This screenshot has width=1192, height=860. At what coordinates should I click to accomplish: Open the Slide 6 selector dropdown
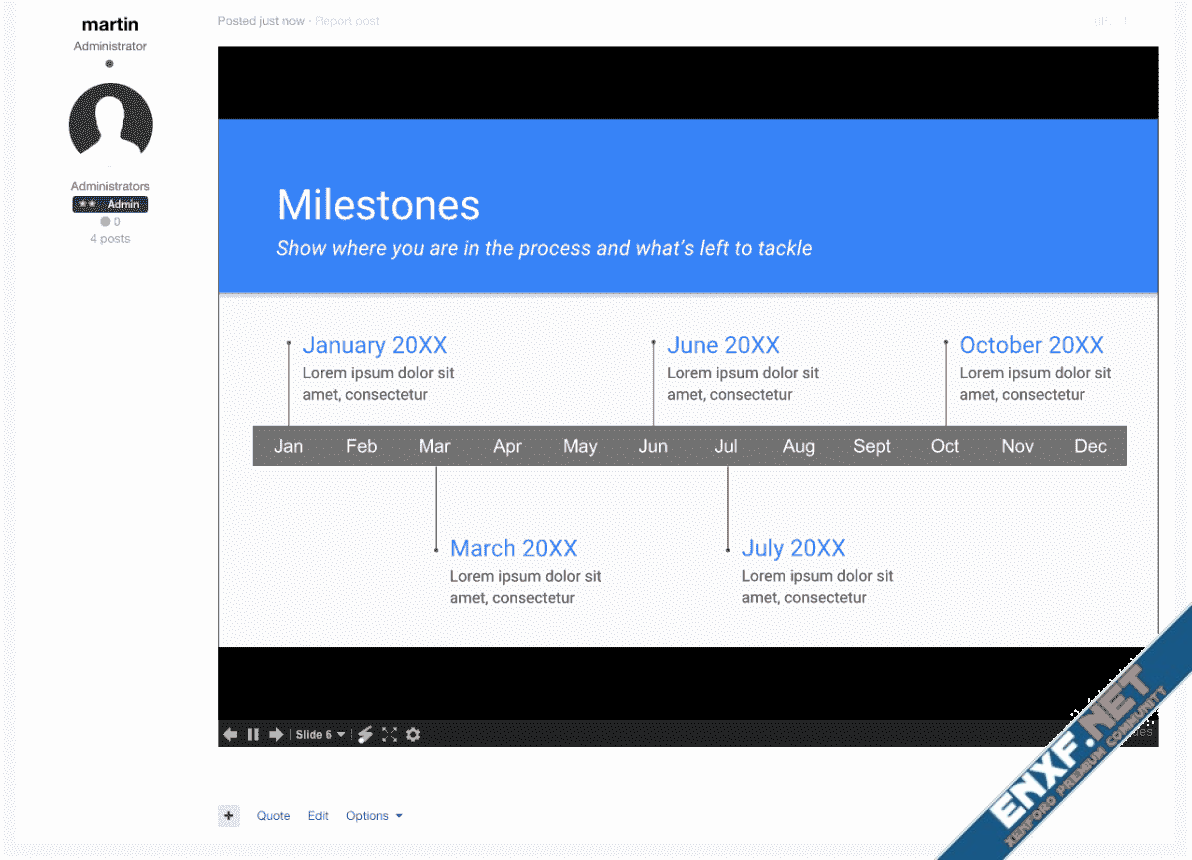point(320,735)
